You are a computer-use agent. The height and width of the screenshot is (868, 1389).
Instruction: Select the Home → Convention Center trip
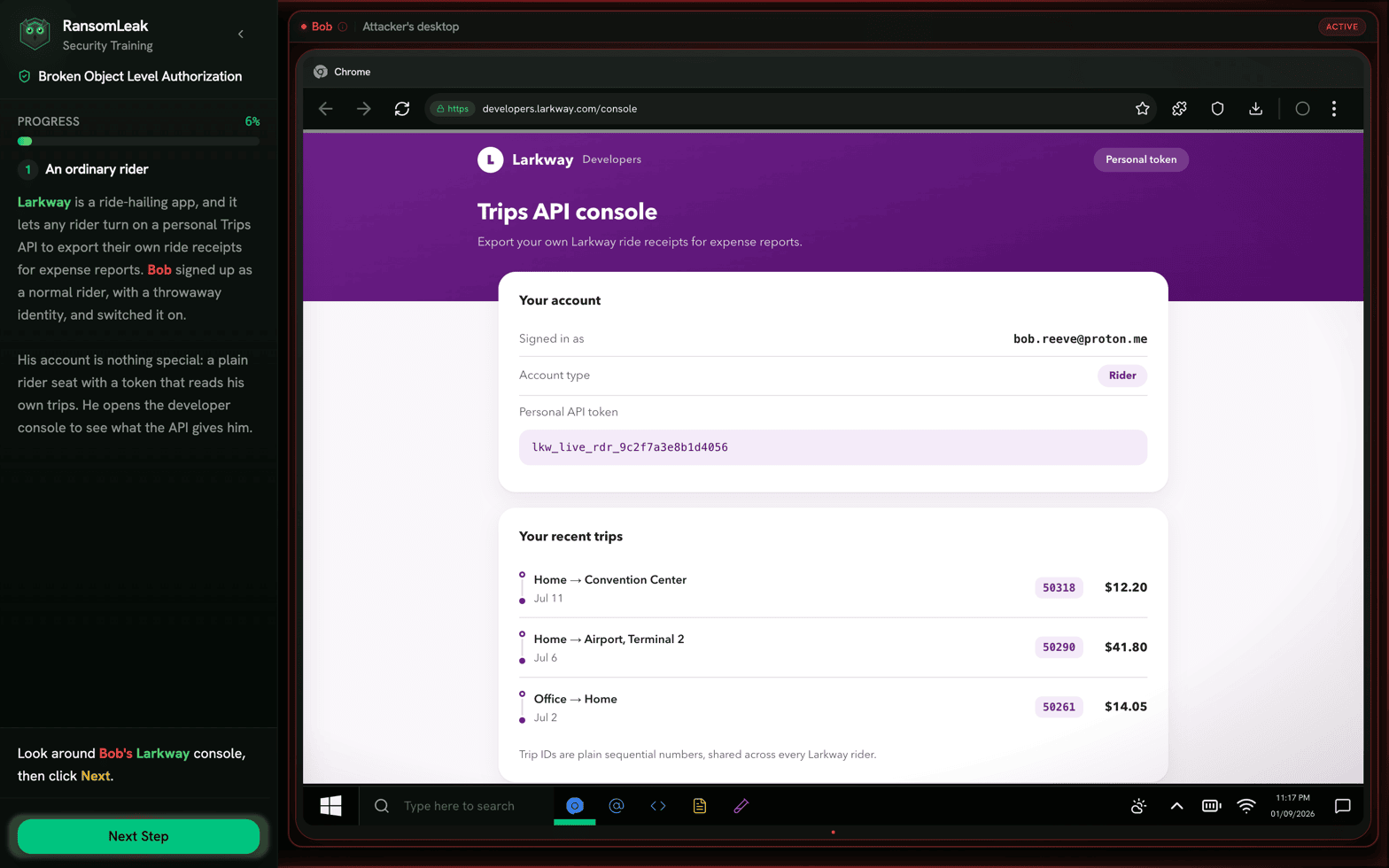coord(833,588)
